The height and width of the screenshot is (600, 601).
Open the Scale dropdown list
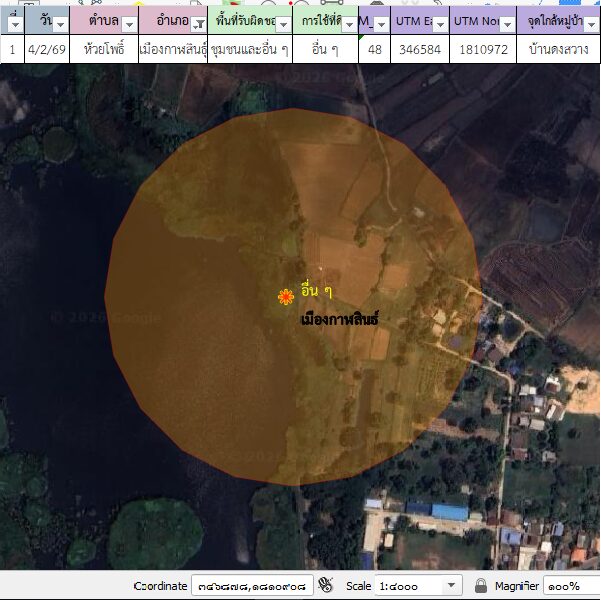[x=452, y=585]
